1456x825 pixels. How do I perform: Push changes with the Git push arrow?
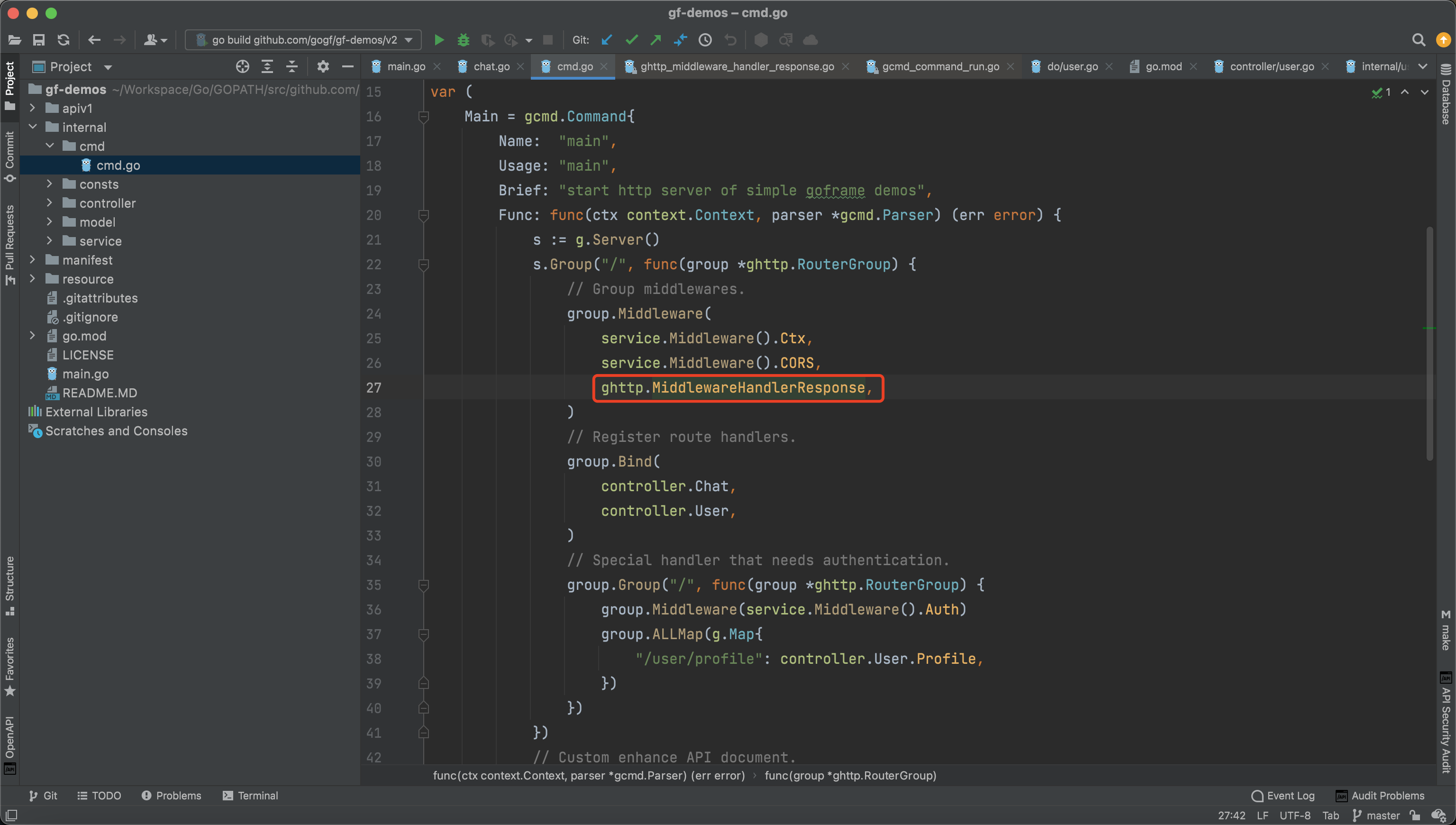(x=656, y=40)
